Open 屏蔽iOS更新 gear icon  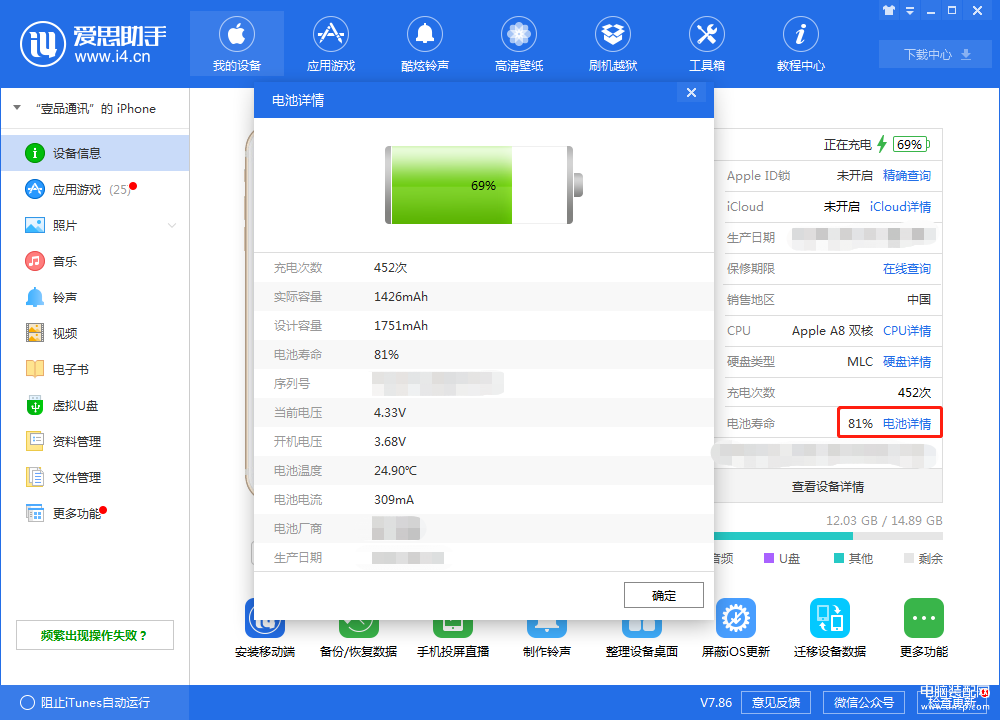tap(735, 618)
